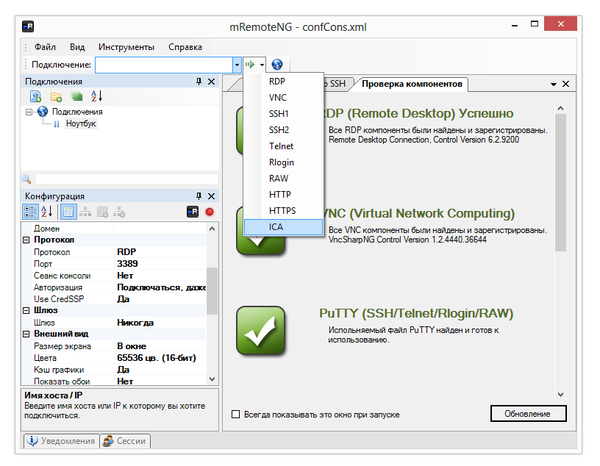This screenshot has width=600, height=466.
Task: Open the quick connect protocol dropdown arrow
Action: 262,65
